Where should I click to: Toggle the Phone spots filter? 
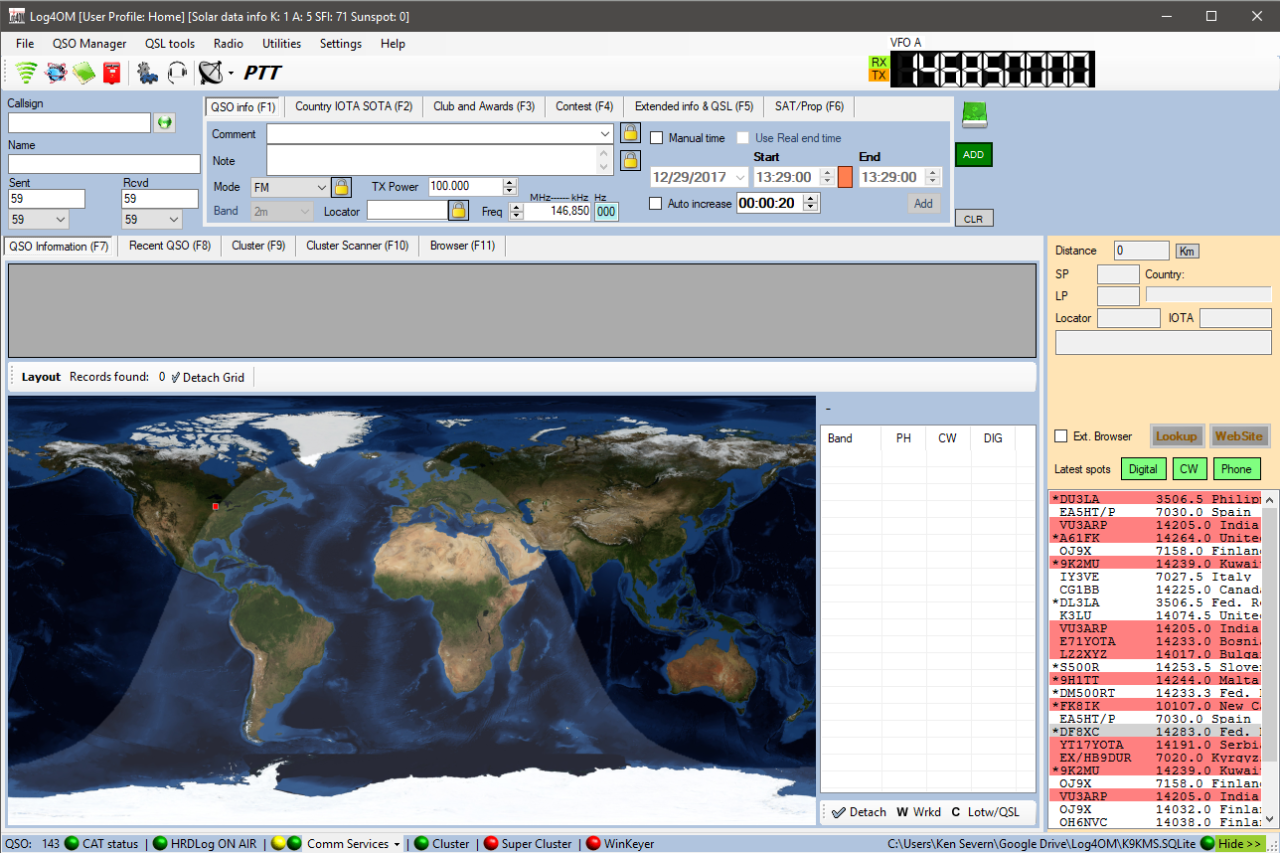(x=1236, y=469)
